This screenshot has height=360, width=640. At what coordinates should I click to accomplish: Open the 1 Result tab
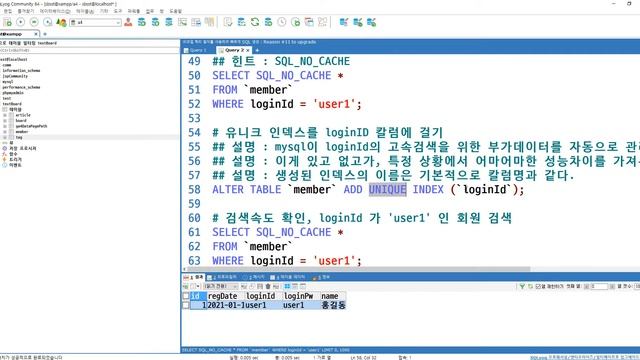(x=193, y=277)
